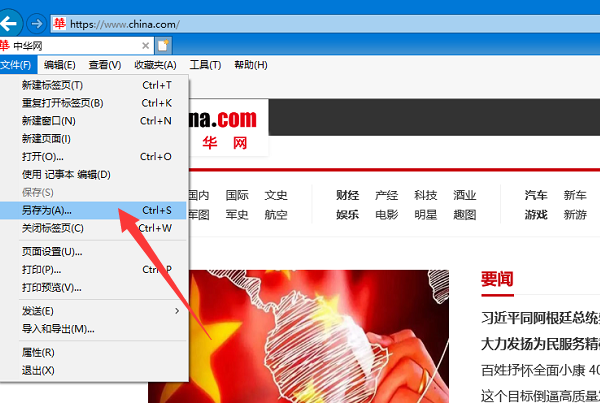Open the 电影 category link
The image size is (600, 403).
tap(386, 215)
